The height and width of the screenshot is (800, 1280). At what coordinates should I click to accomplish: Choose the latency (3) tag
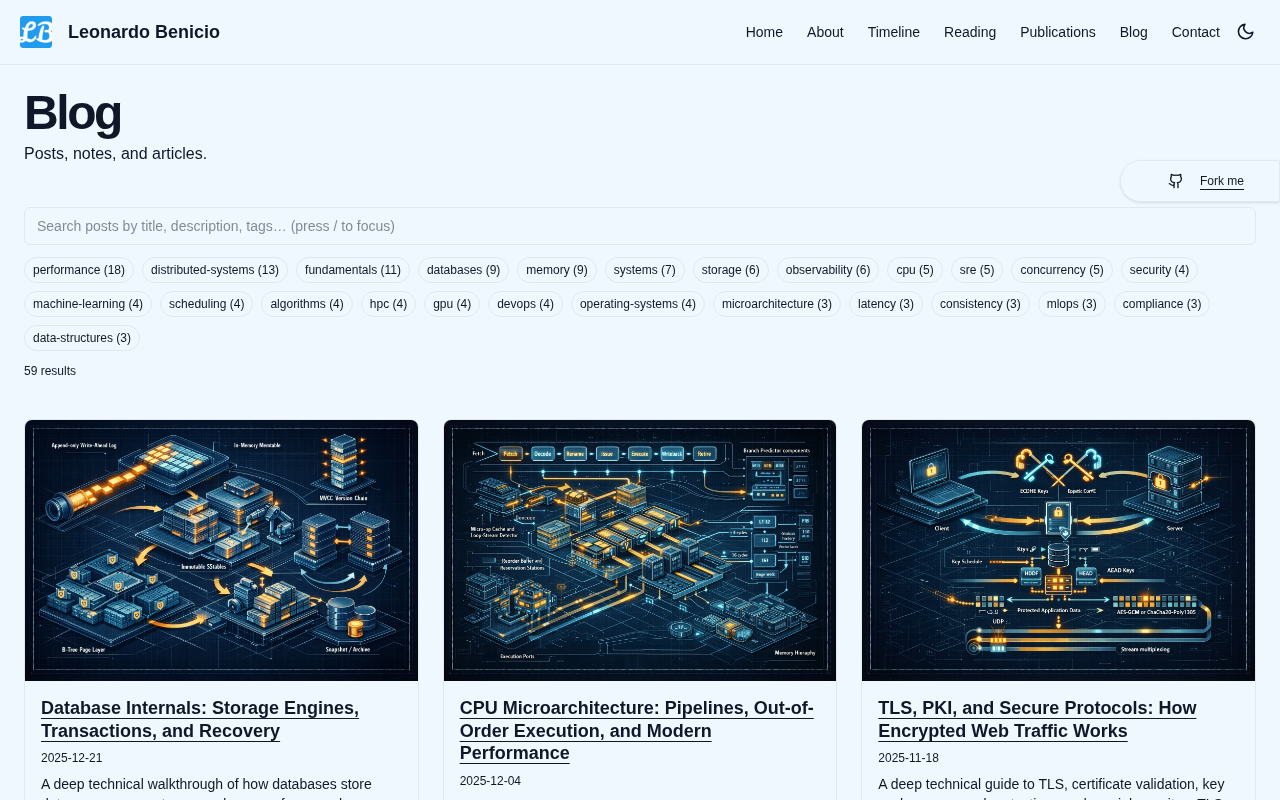click(886, 304)
